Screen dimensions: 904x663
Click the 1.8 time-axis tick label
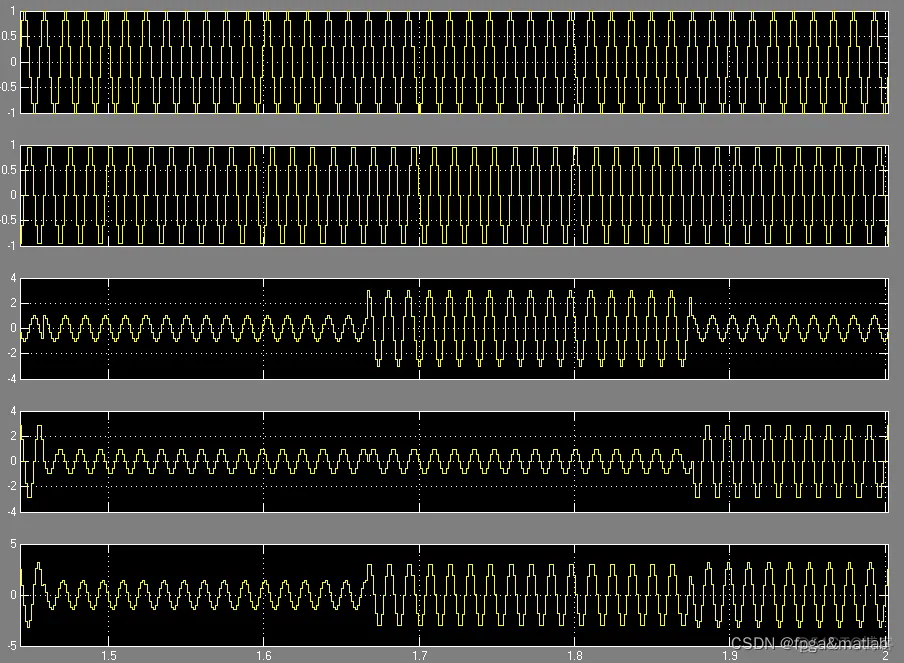tap(574, 656)
